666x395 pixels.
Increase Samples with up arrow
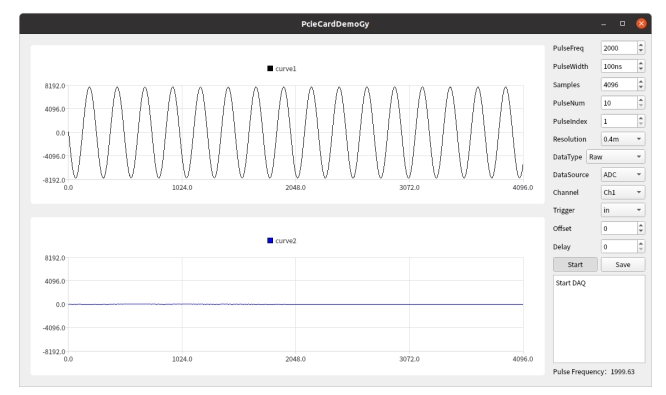pos(641,81)
